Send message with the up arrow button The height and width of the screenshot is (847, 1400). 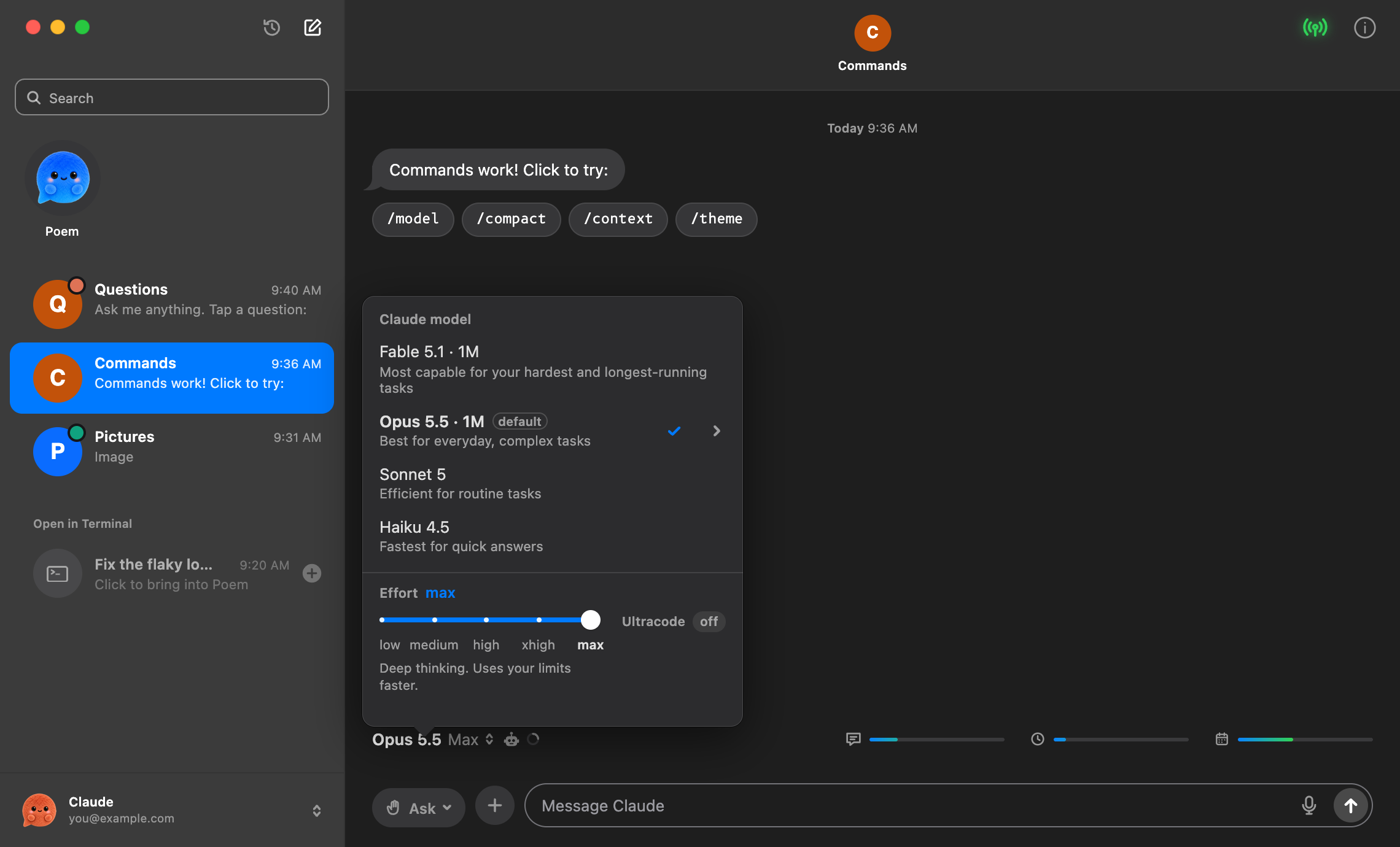coord(1350,805)
